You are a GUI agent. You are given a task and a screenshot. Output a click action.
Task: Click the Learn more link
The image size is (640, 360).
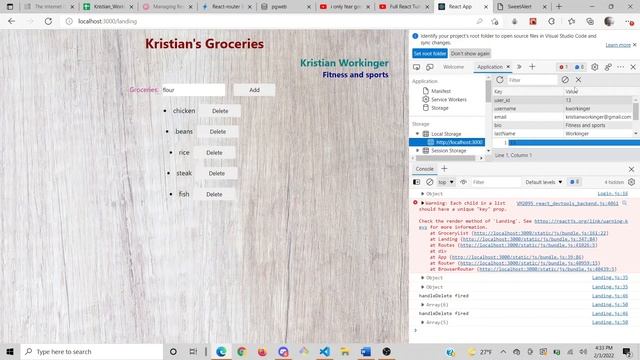point(618,45)
